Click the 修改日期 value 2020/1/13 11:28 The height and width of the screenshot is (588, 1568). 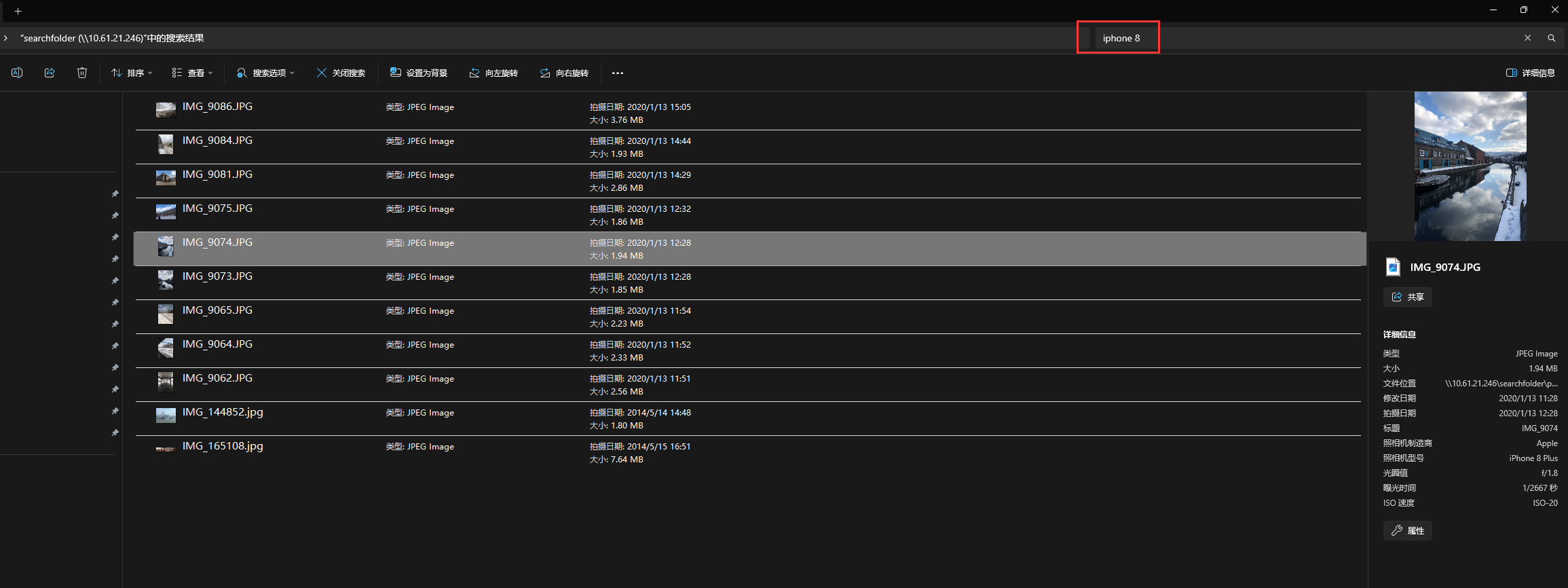tap(1528, 399)
